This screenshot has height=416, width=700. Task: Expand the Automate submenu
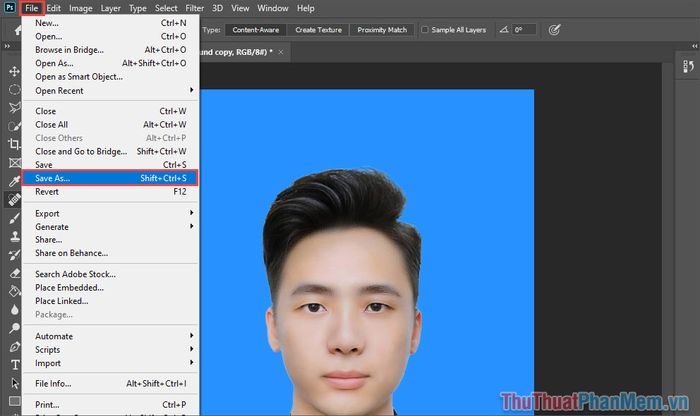tap(111, 336)
